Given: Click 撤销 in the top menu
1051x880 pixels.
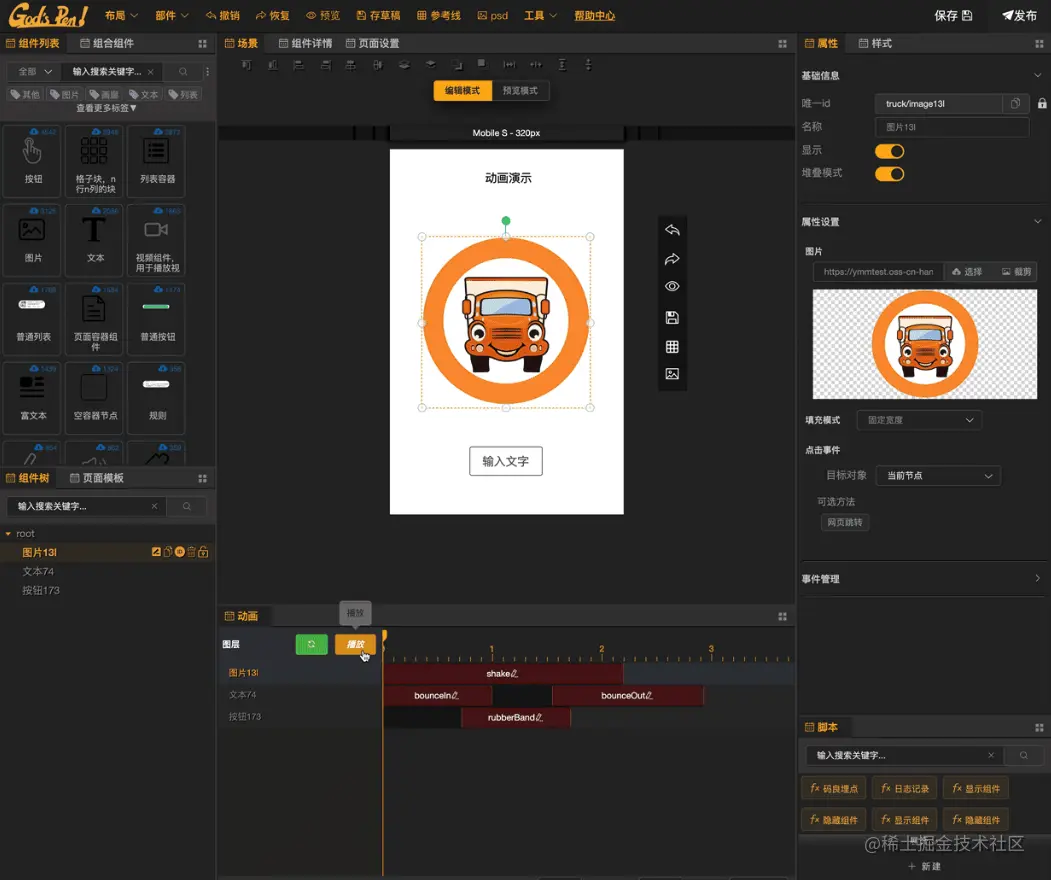Looking at the screenshot, I should (223, 15).
